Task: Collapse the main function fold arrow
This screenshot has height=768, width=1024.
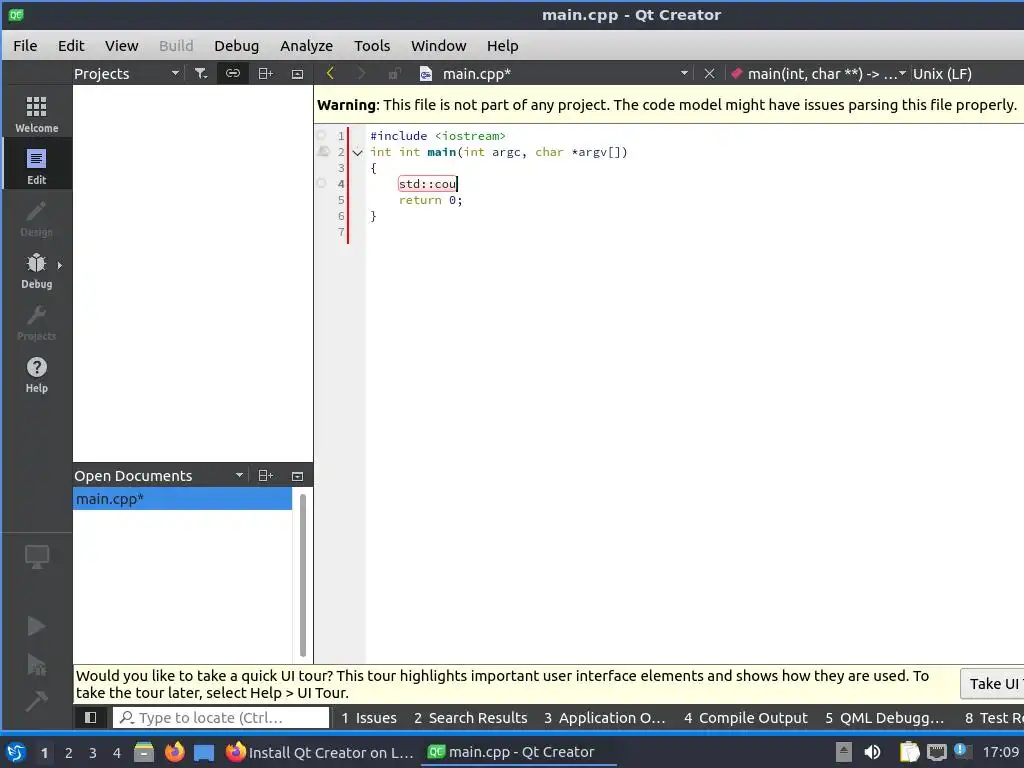Action: (x=357, y=153)
